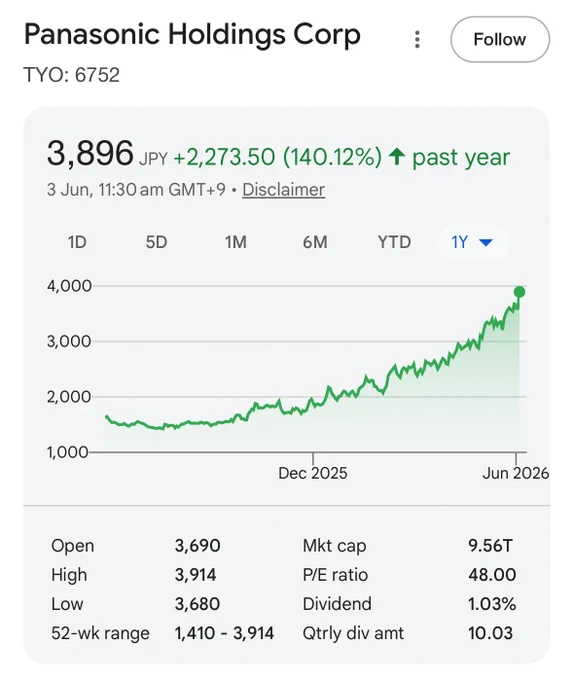Click the green current-price dot on chart

tap(519, 292)
